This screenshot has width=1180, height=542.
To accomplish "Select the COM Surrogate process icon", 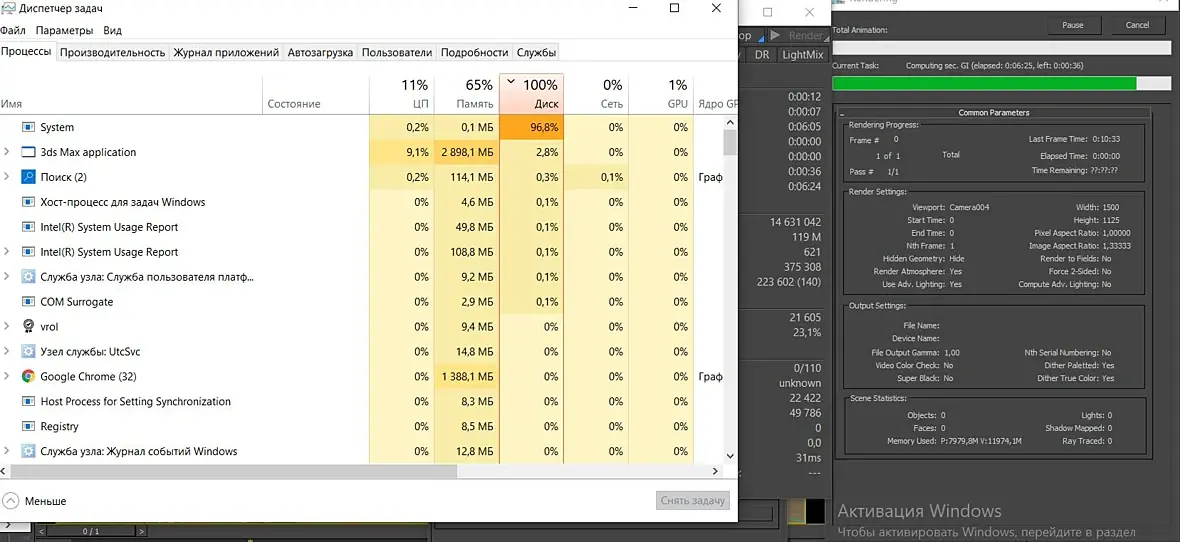I will [x=29, y=302].
